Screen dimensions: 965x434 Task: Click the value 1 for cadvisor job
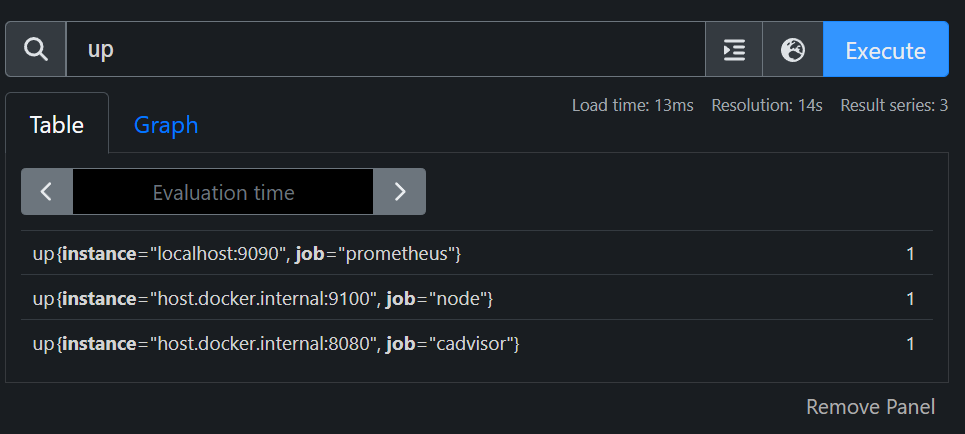[x=910, y=343]
